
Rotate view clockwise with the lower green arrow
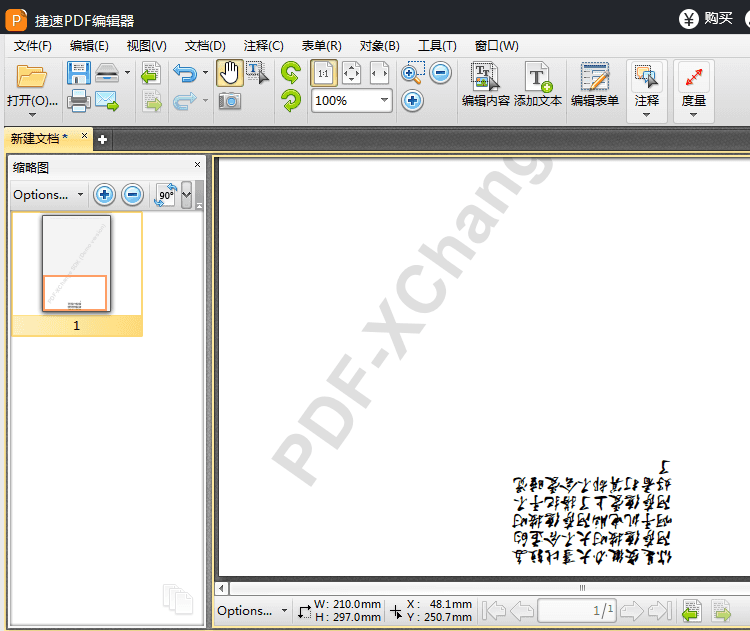tap(291, 101)
